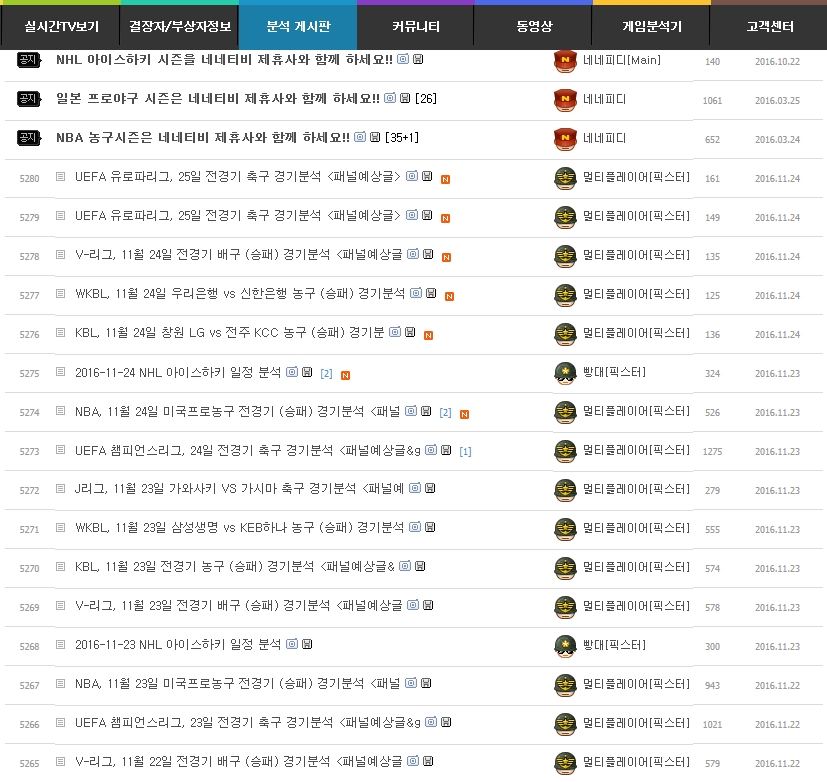
Task: Open KBL 창원 LG vs 전주 KCC post
Action: point(229,333)
